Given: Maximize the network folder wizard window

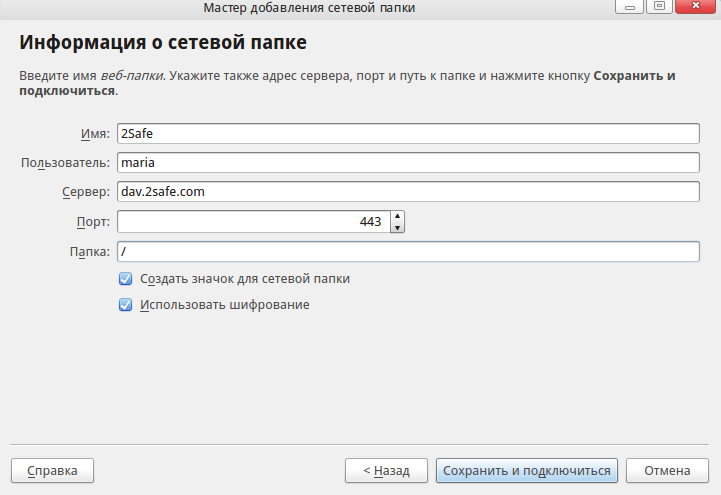Looking at the screenshot, I should click(x=659, y=6).
